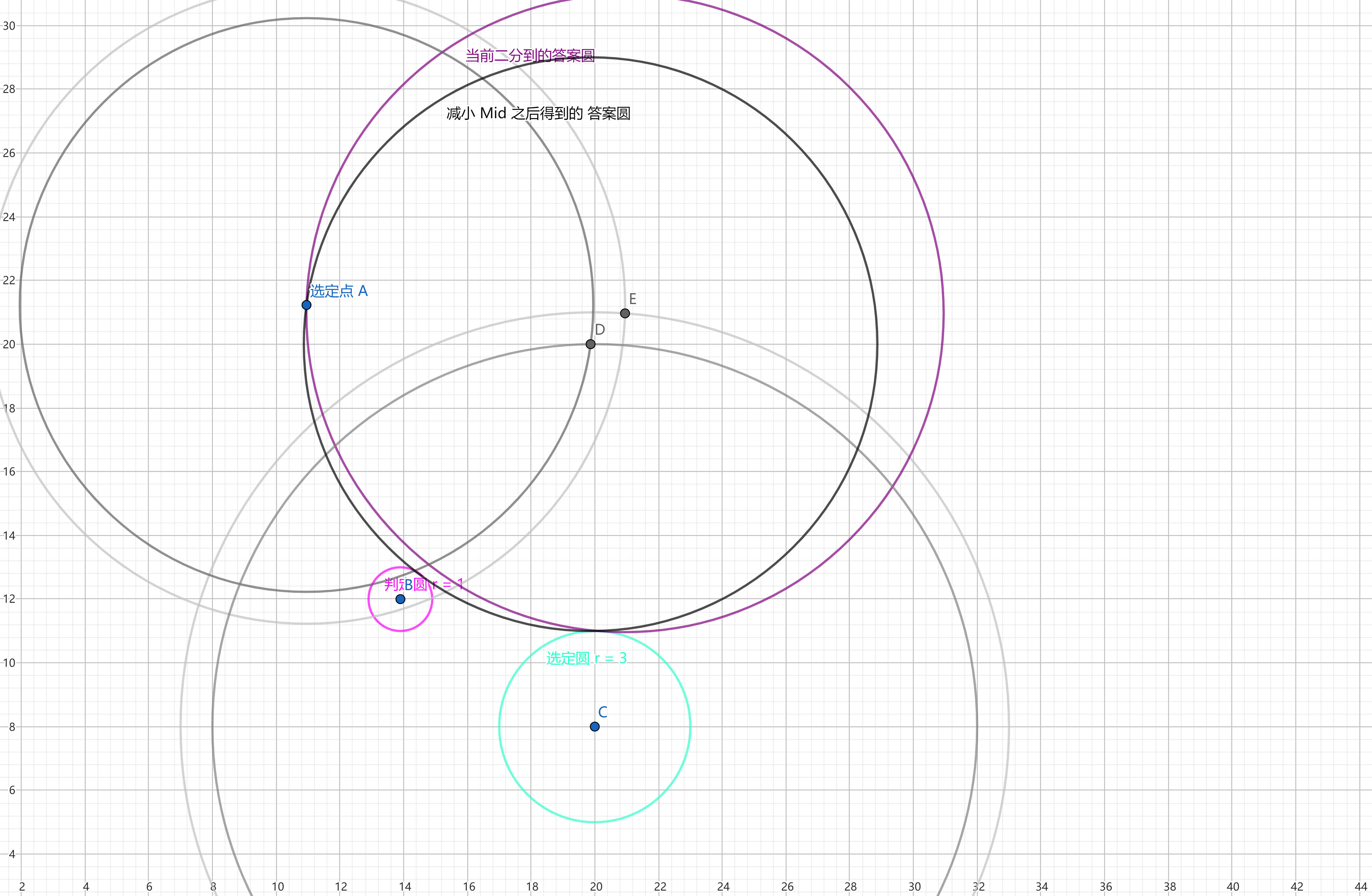Click the x-axis tick label 26
The height and width of the screenshot is (896, 1372).
pyautogui.click(x=787, y=886)
